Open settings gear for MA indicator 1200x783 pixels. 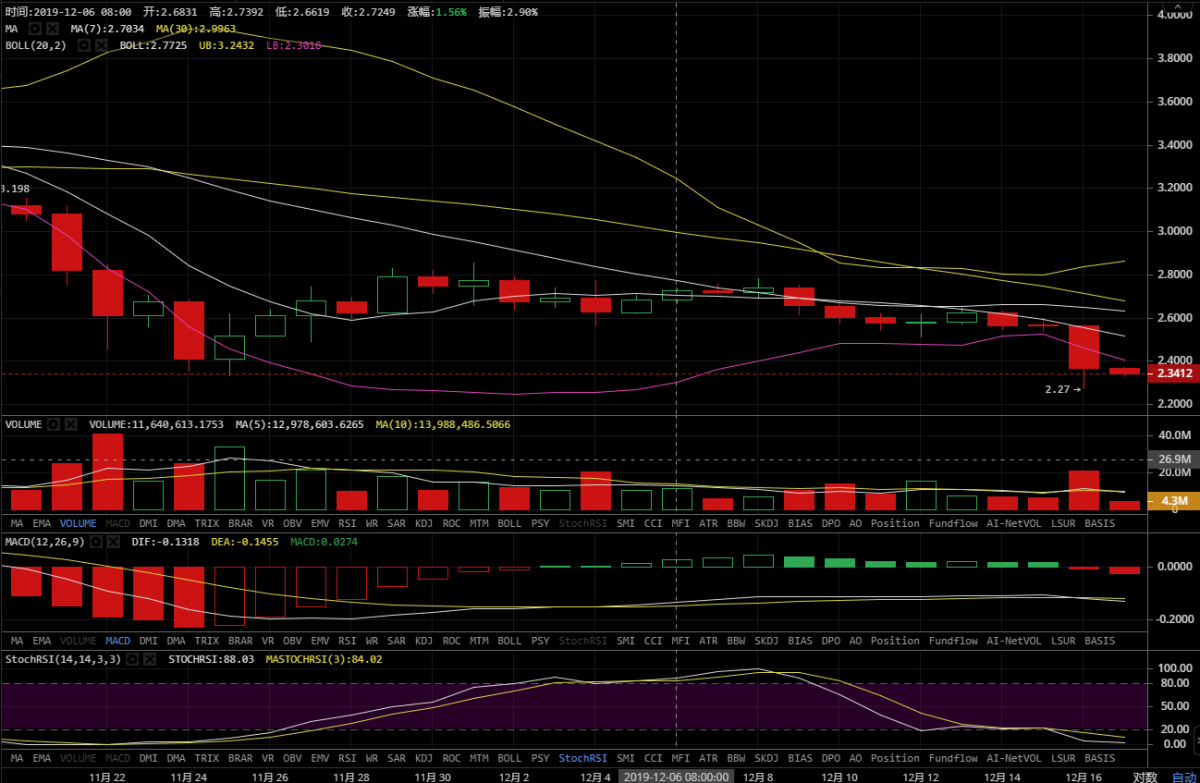35,29
